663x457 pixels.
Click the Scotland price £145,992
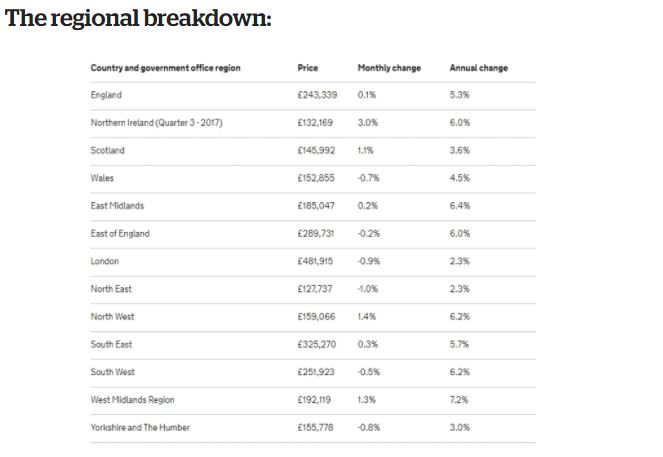click(318, 151)
